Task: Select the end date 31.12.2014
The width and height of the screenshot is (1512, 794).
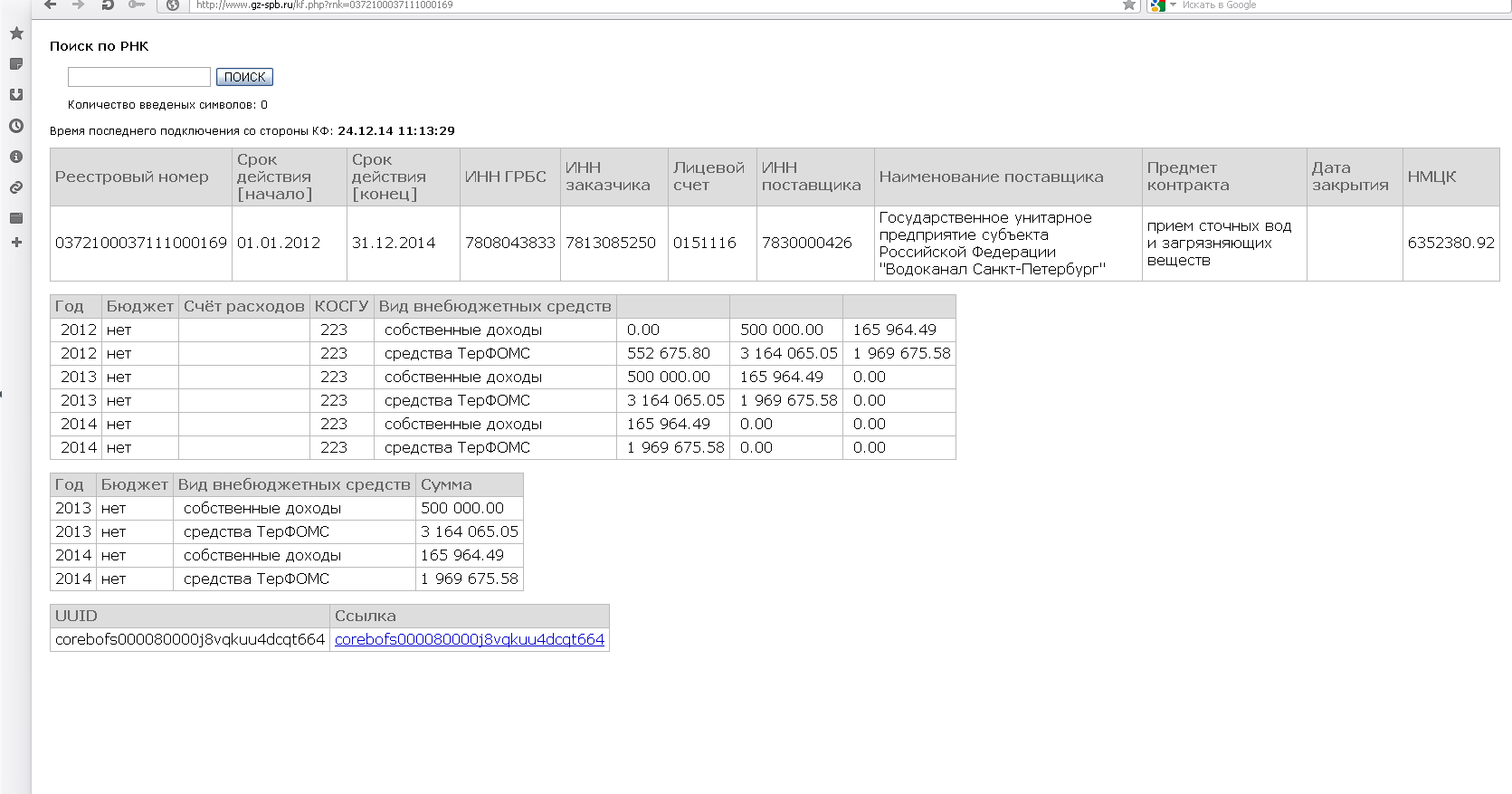Action: click(394, 243)
